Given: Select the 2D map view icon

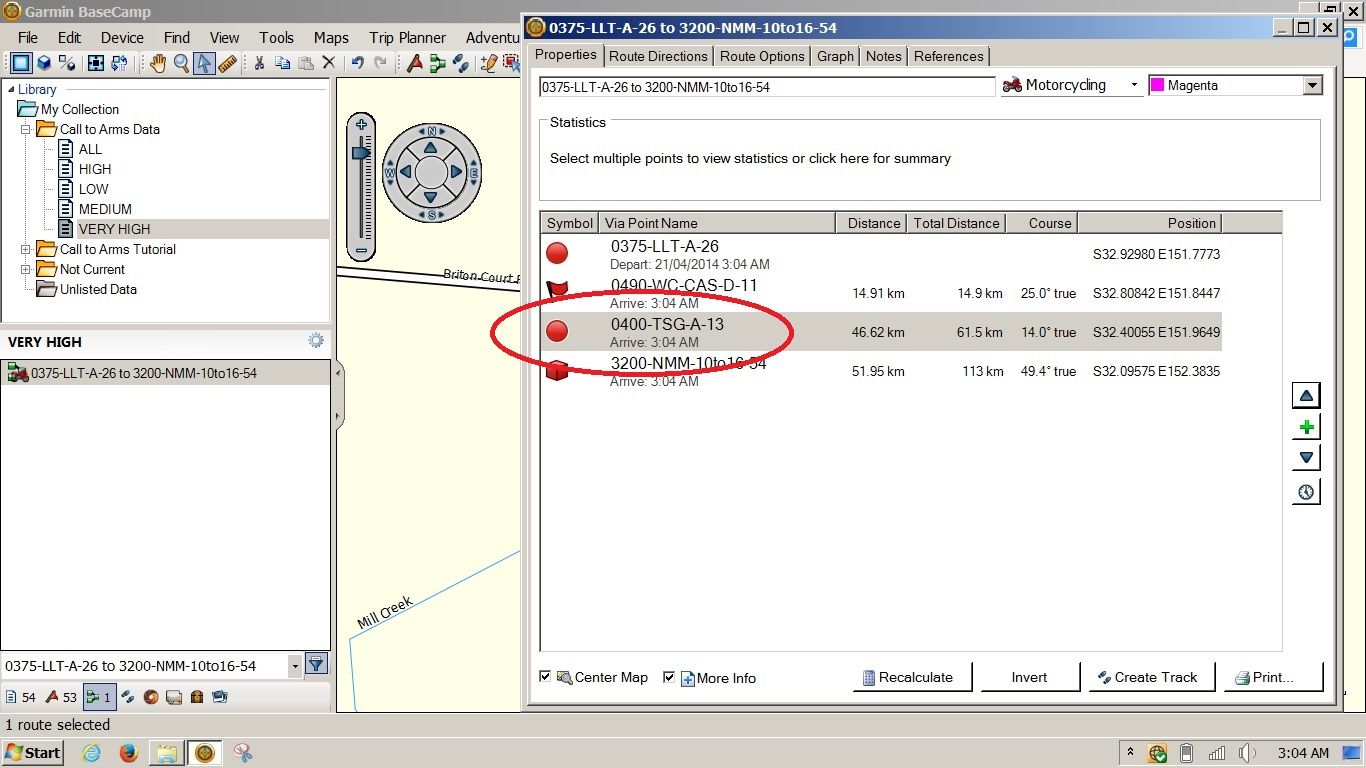Looking at the screenshot, I should click(x=21, y=63).
